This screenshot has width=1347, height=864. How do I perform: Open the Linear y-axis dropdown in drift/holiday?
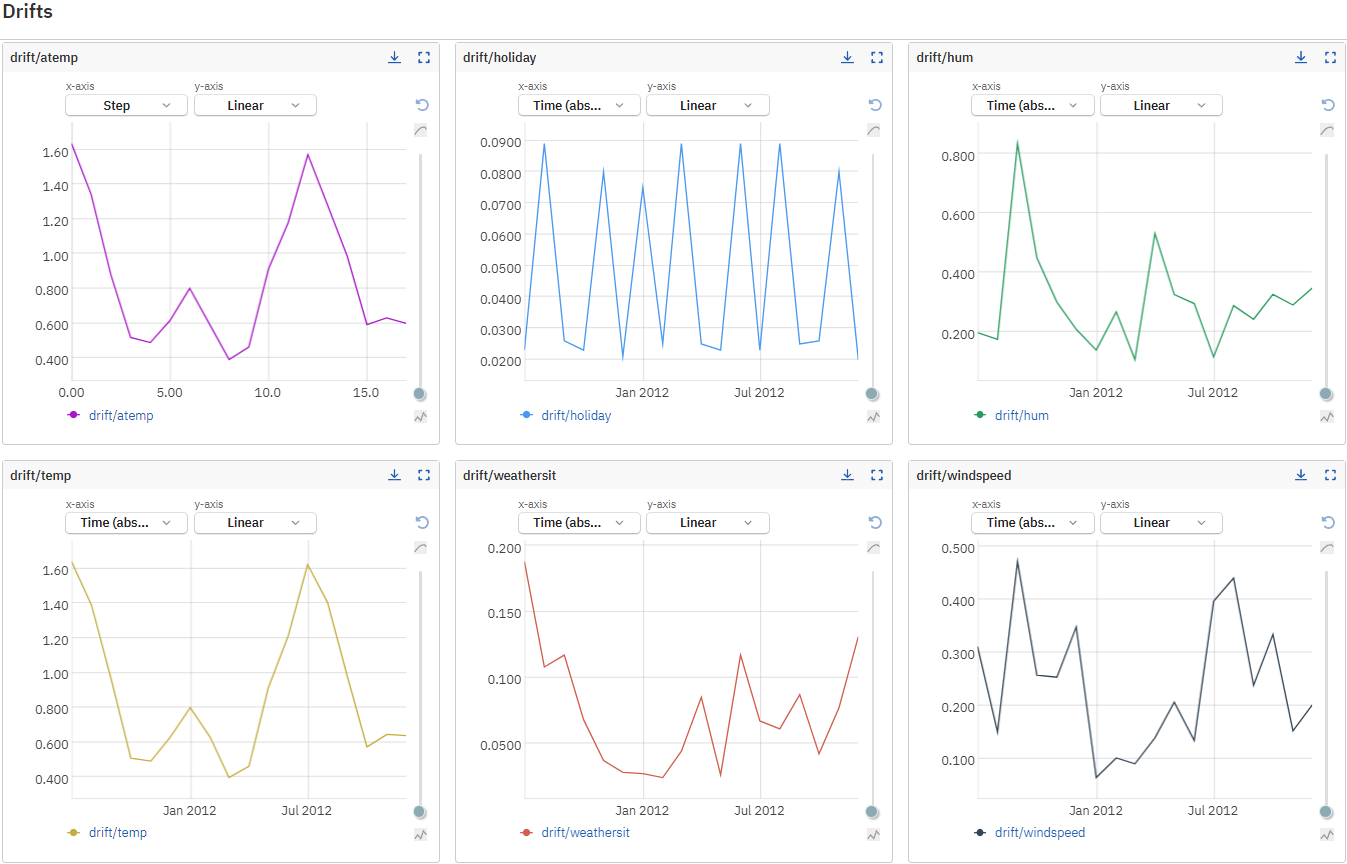click(x=707, y=105)
